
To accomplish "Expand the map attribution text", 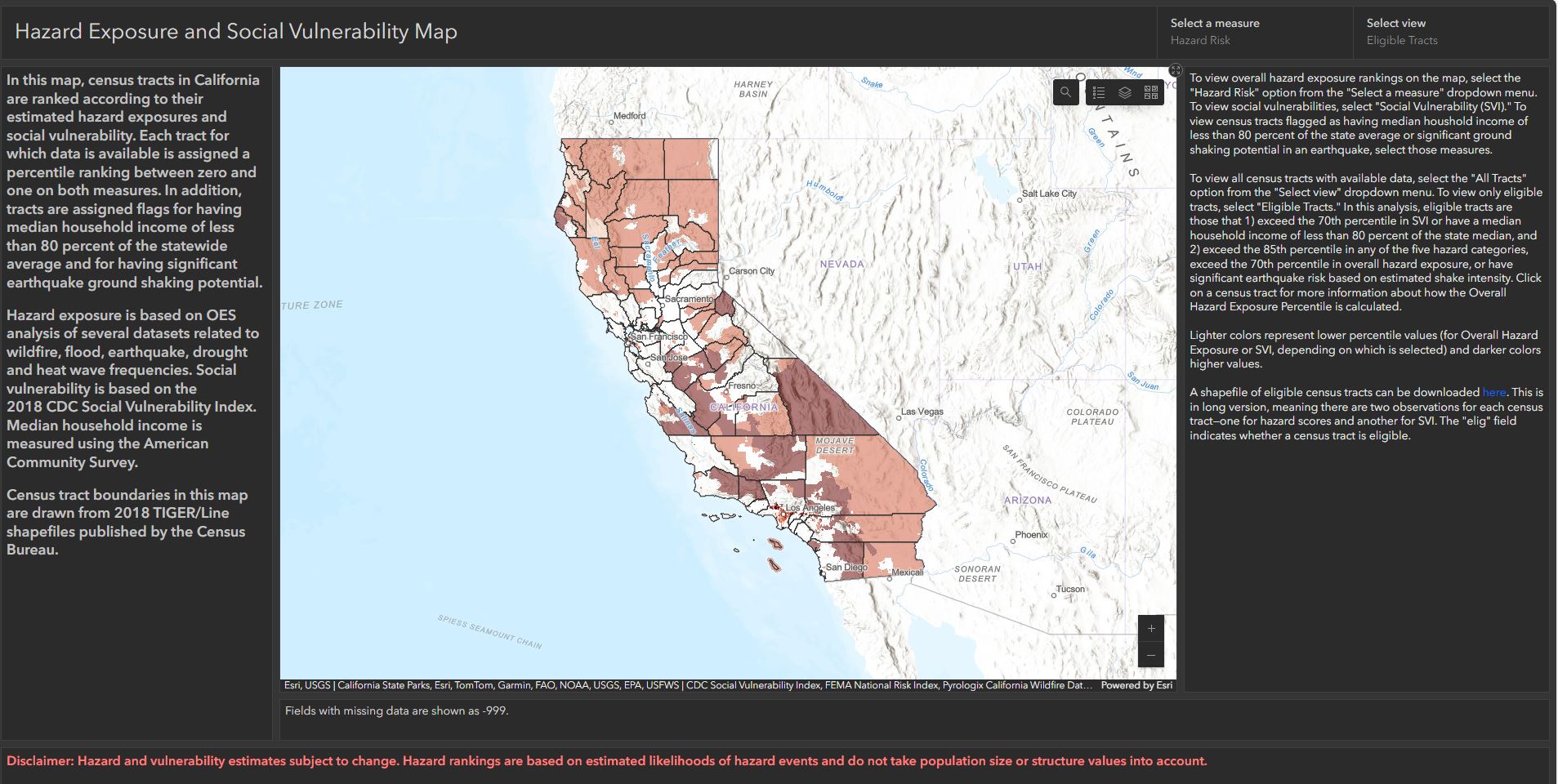I will pos(686,685).
